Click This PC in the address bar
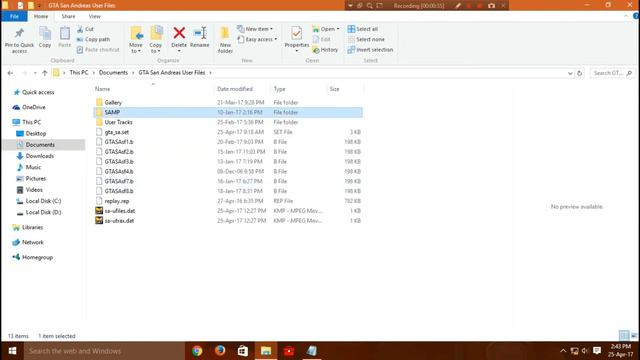Screen dimensions: 640x360 tap(79, 73)
